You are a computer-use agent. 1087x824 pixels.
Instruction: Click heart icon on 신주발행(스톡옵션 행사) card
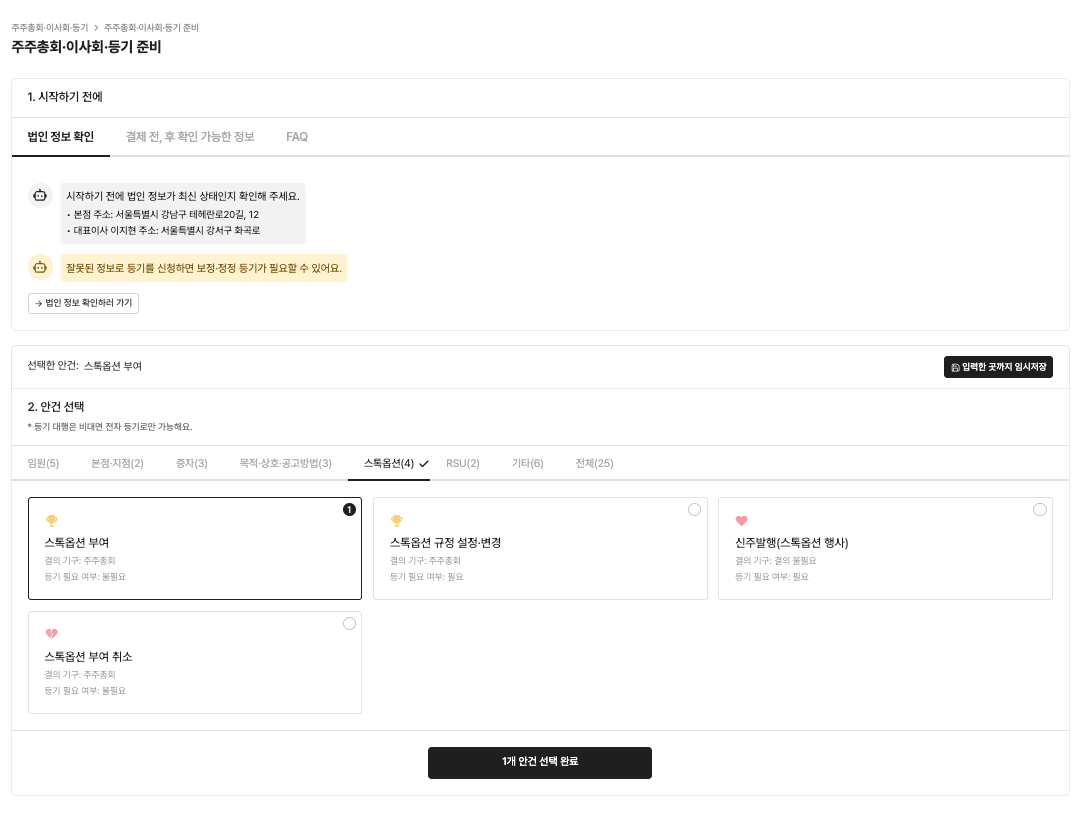742,520
